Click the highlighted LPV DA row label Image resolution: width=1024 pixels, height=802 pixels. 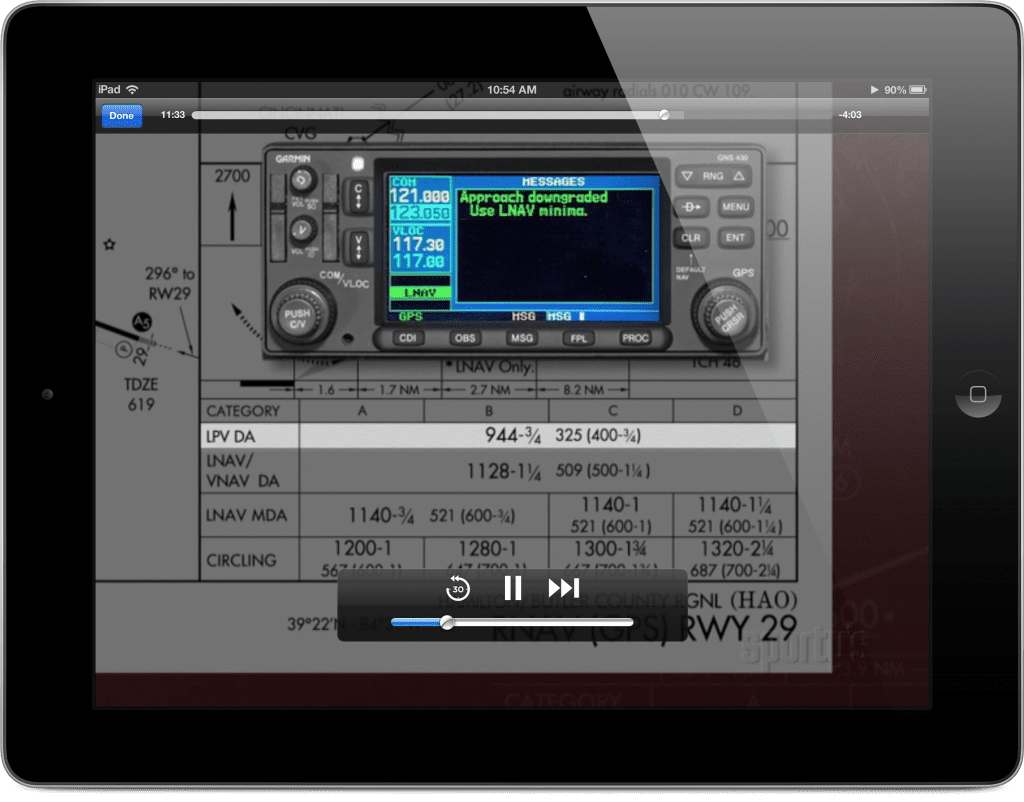[231, 436]
